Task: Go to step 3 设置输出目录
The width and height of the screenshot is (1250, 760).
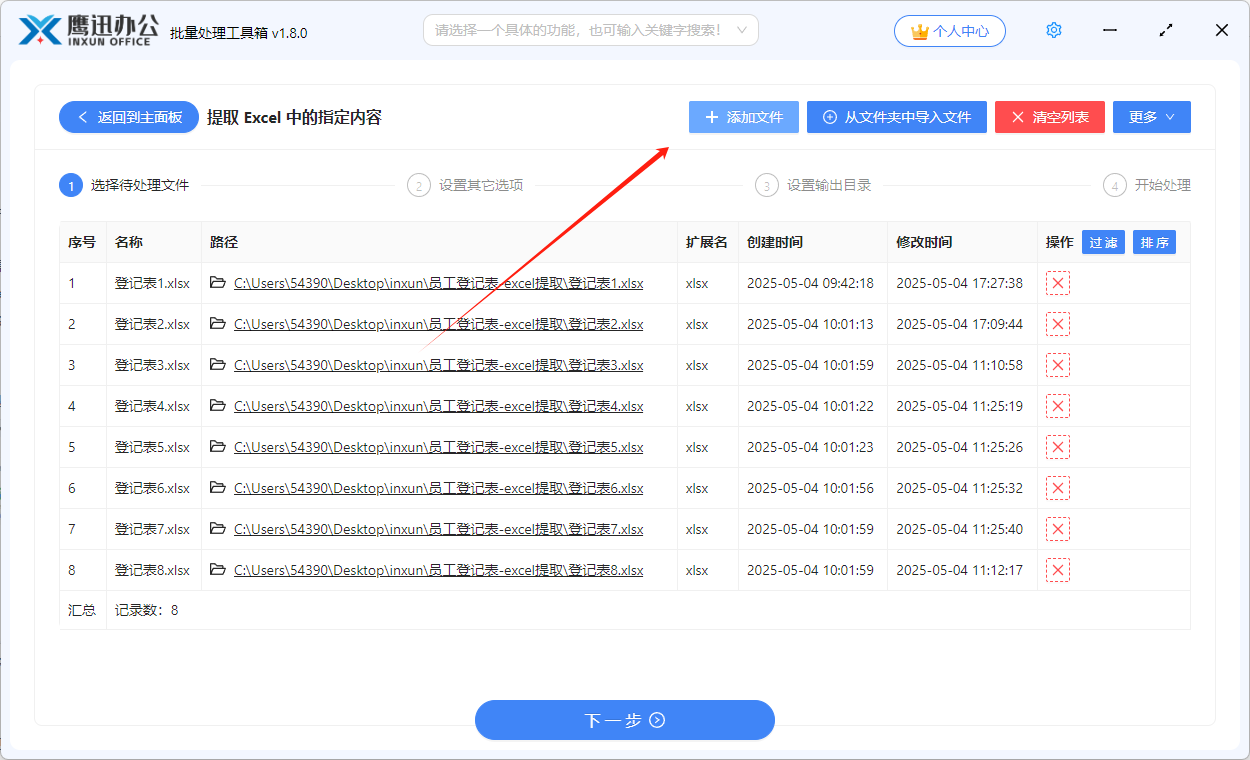Action: tap(814, 185)
